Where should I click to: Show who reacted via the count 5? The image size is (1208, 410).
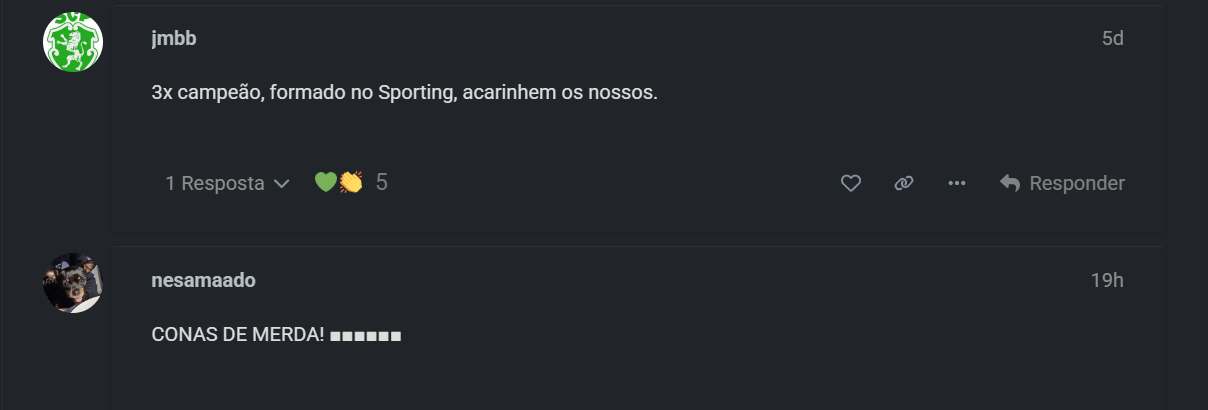[x=381, y=182]
